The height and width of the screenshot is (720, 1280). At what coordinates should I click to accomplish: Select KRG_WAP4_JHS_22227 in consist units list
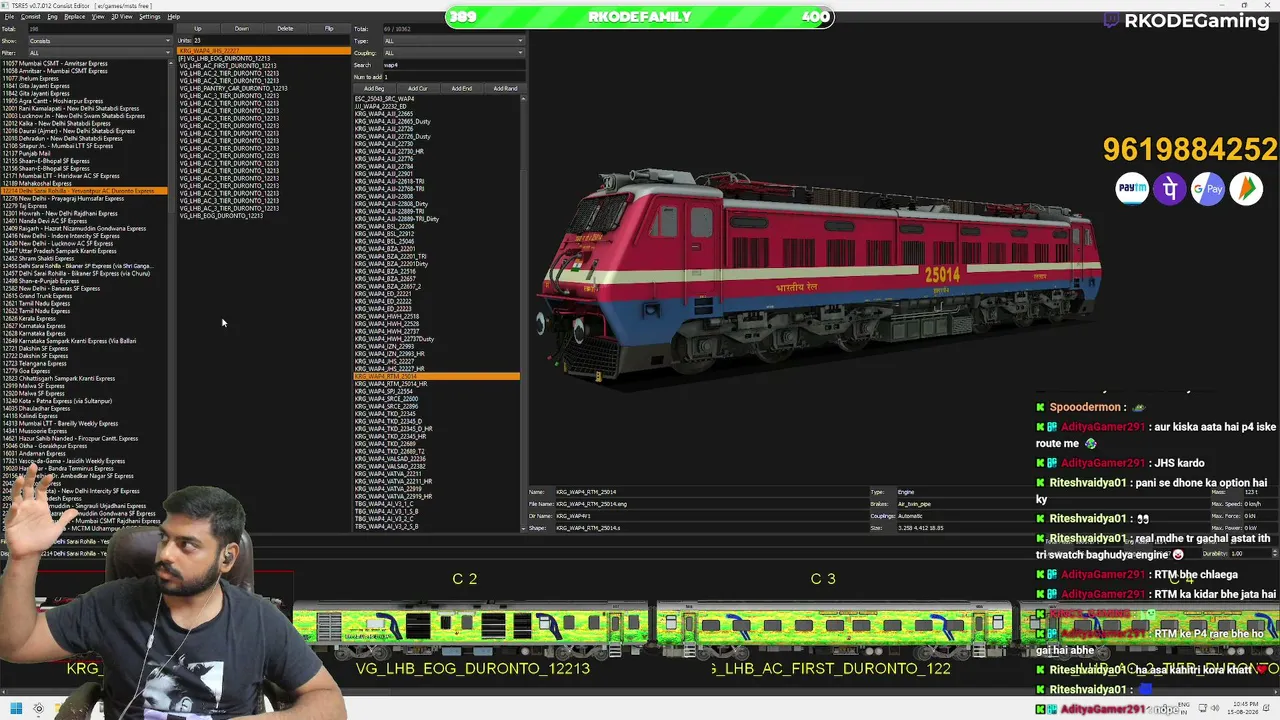pyautogui.click(x=264, y=51)
